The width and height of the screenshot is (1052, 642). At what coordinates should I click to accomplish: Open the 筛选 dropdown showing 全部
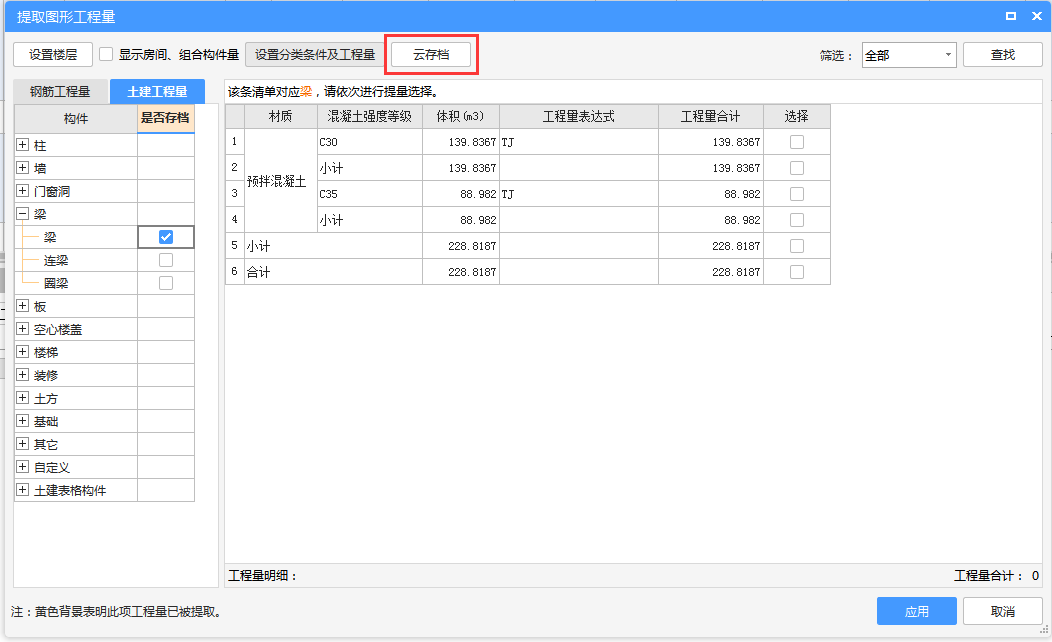pyautogui.click(x=908, y=55)
